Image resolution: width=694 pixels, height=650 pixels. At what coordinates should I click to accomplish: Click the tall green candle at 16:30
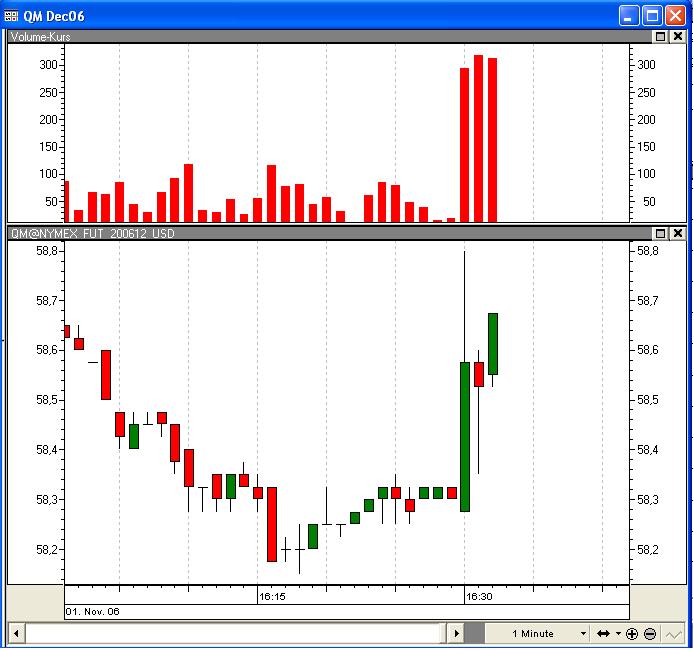click(x=465, y=437)
